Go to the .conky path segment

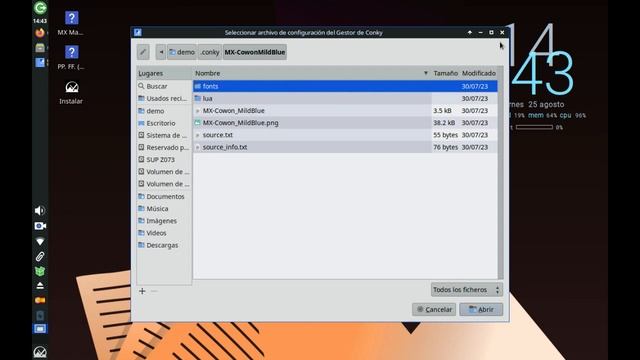210,52
